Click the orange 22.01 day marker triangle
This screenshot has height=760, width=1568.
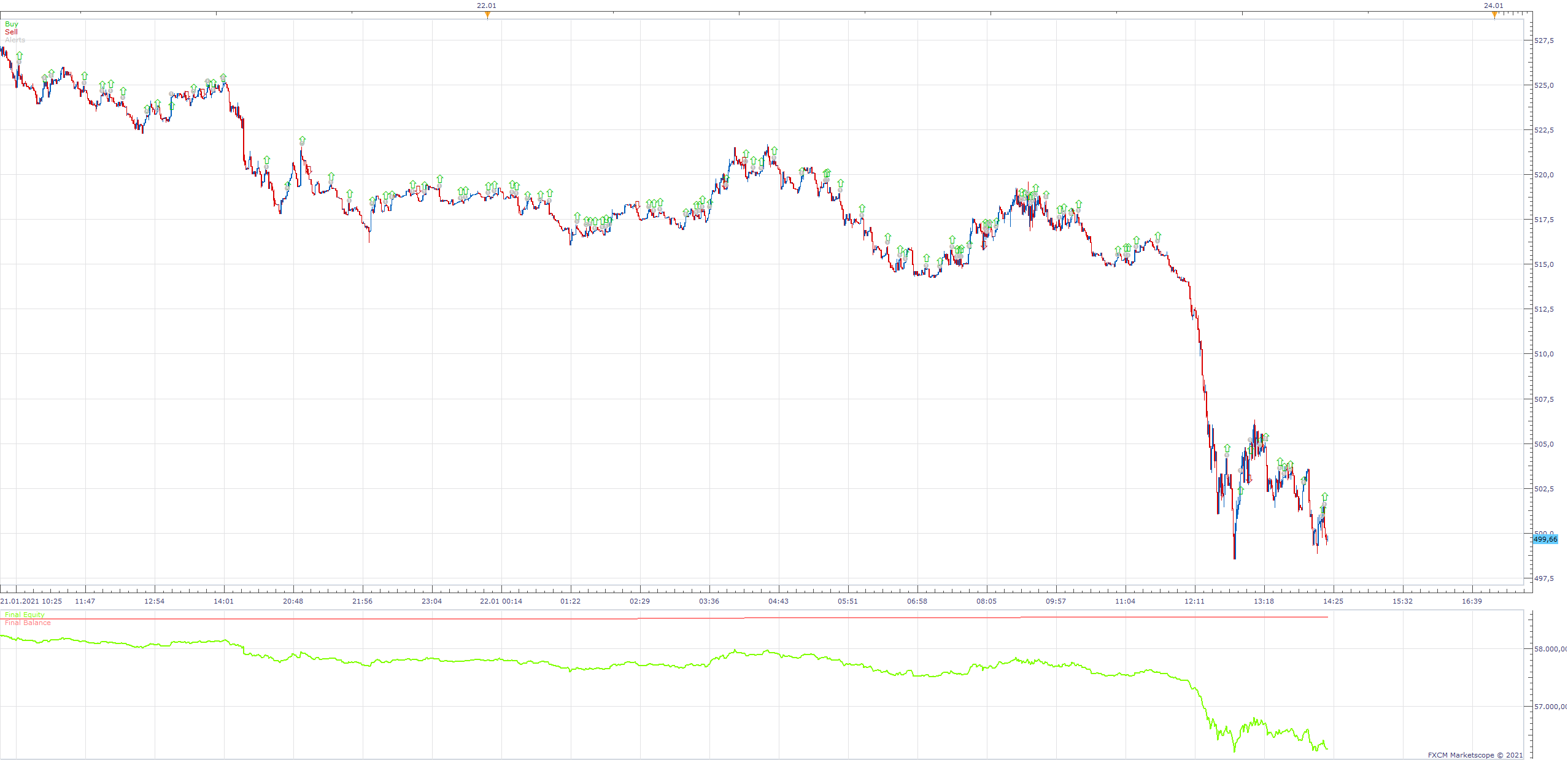[487, 15]
